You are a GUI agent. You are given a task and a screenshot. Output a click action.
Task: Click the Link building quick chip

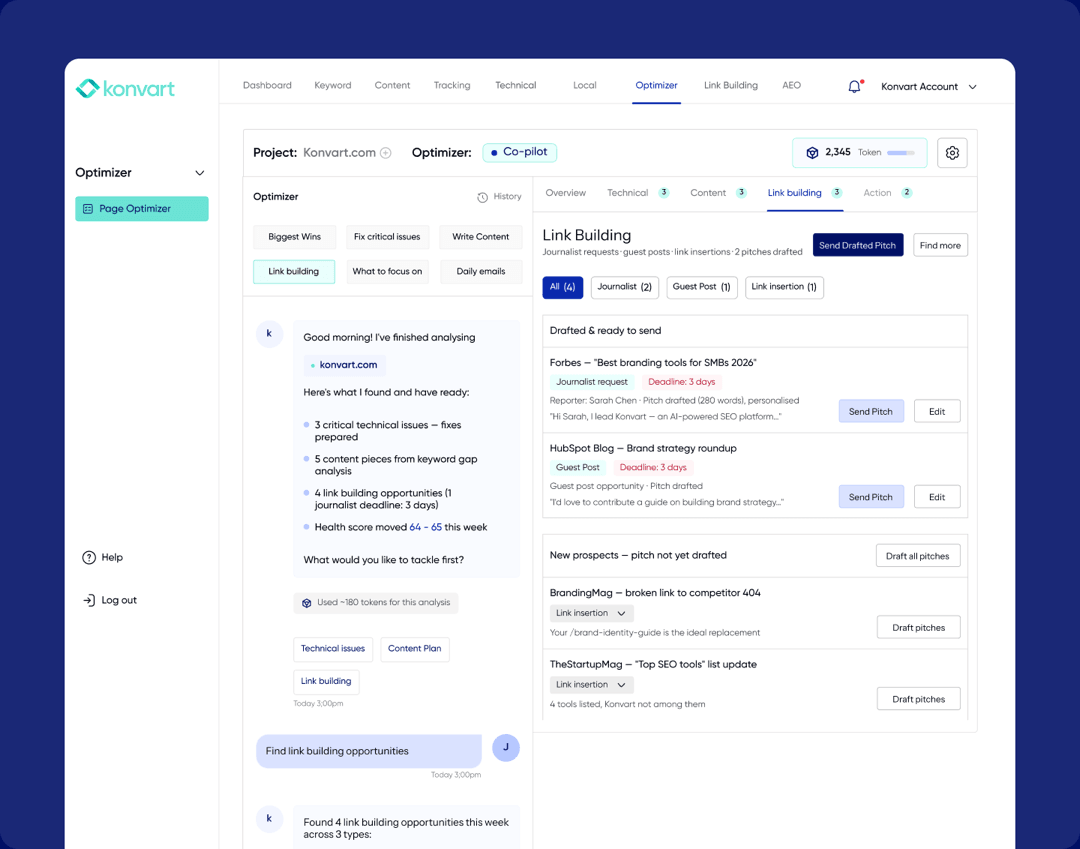[294, 271]
